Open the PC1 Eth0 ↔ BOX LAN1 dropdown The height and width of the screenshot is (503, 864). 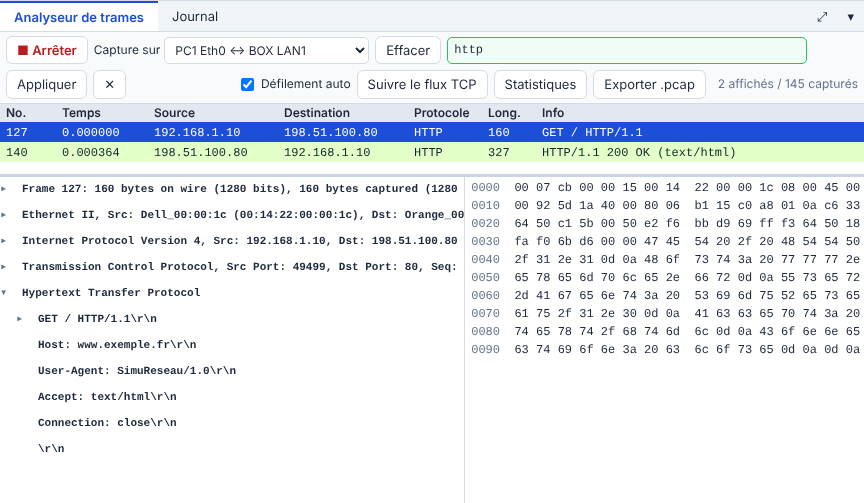(267, 51)
